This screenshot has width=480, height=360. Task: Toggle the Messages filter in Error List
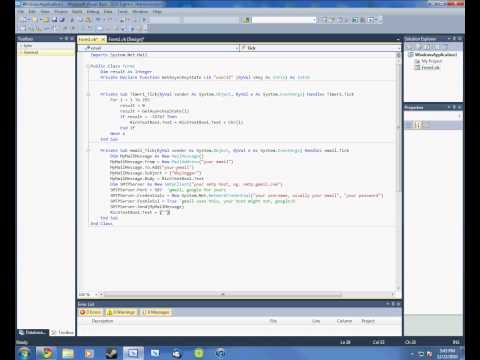pos(156,312)
